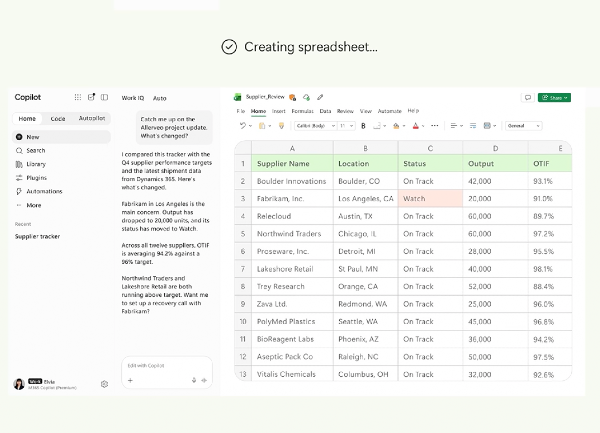Open the more ribbon options ellipsis
The image size is (600, 433).
coord(435,125)
